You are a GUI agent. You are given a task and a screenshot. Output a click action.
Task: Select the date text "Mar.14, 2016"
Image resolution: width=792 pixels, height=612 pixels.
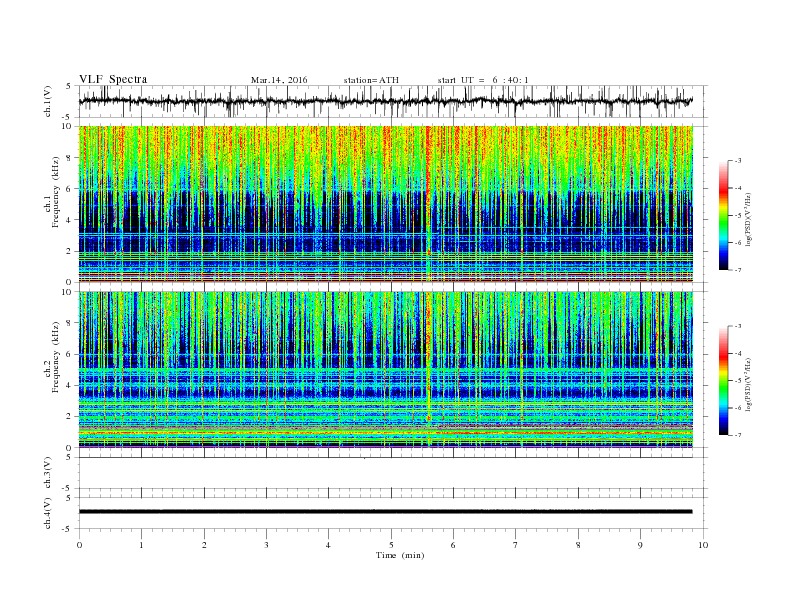[279, 80]
